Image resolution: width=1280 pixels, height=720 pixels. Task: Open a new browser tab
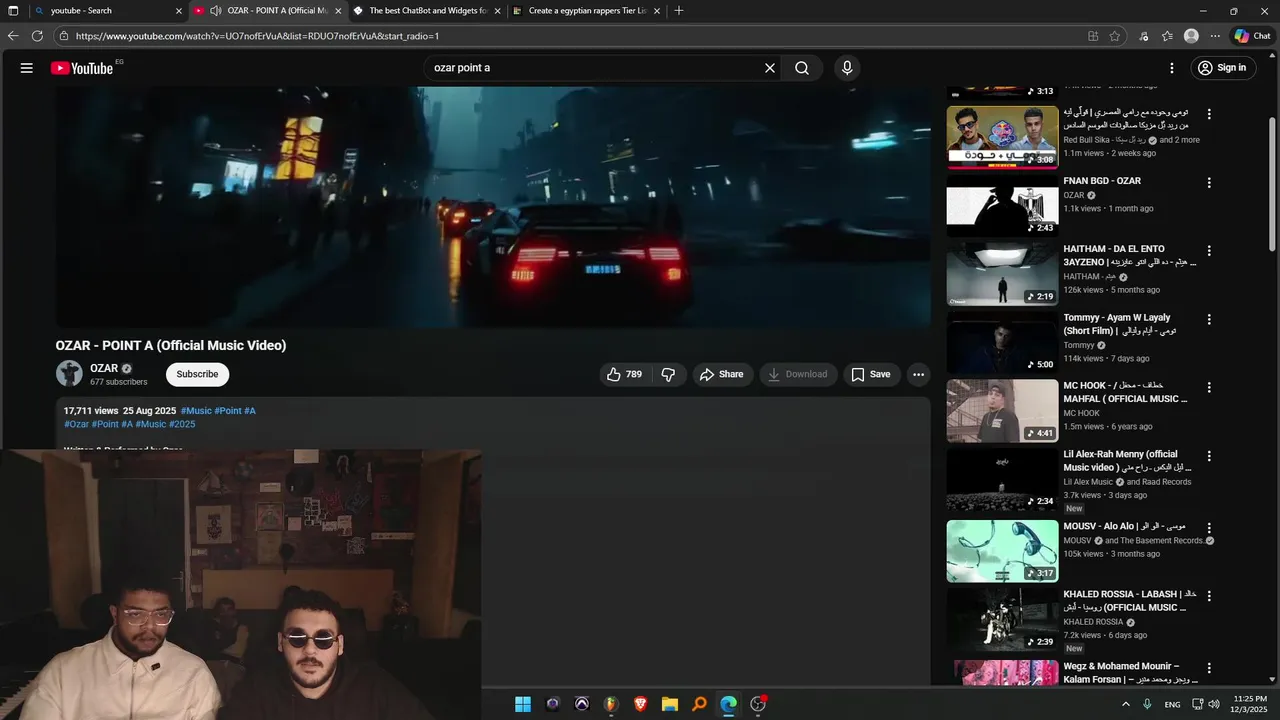click(679, 11)
